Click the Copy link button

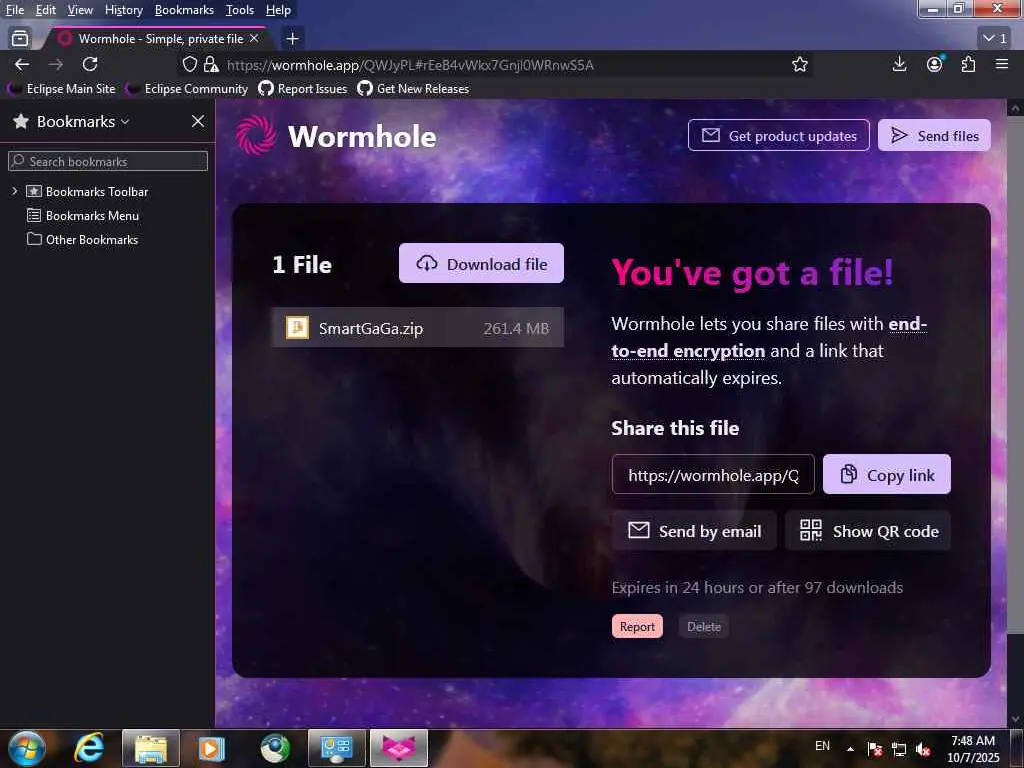coord(887,474)
